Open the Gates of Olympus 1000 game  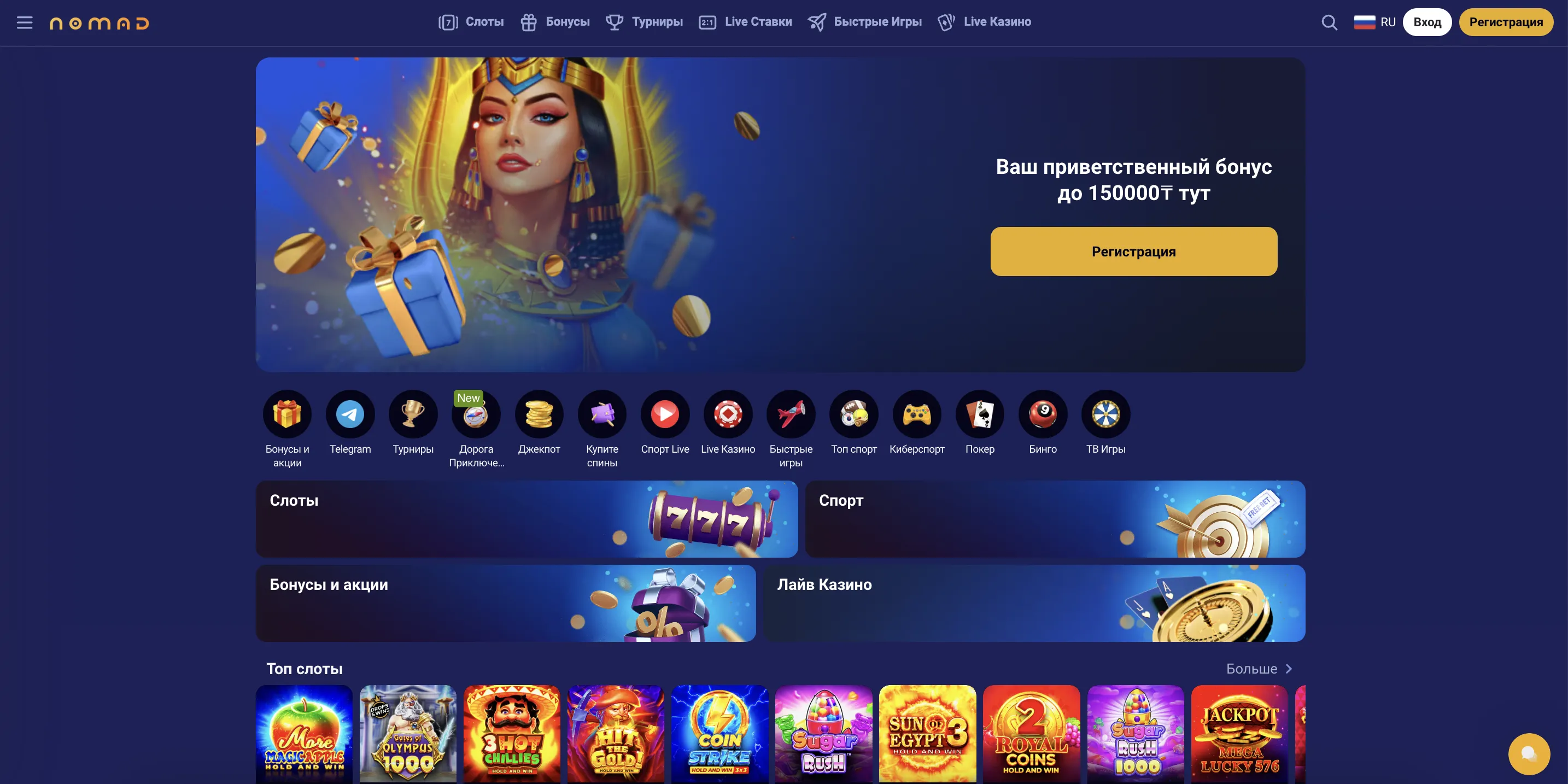click(408, 734)
